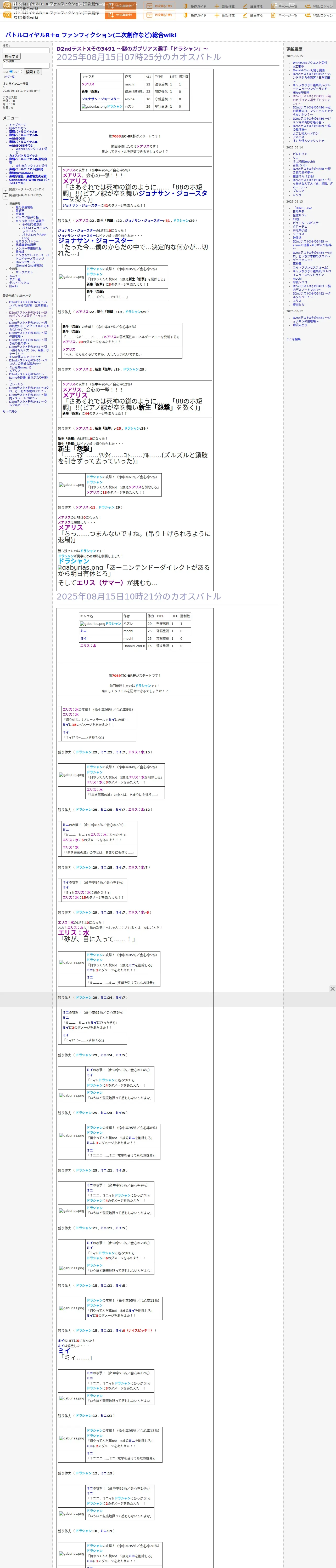336x1568 pixels.
Task: Open 初めての方へ menu link
Action: [18, 128]
